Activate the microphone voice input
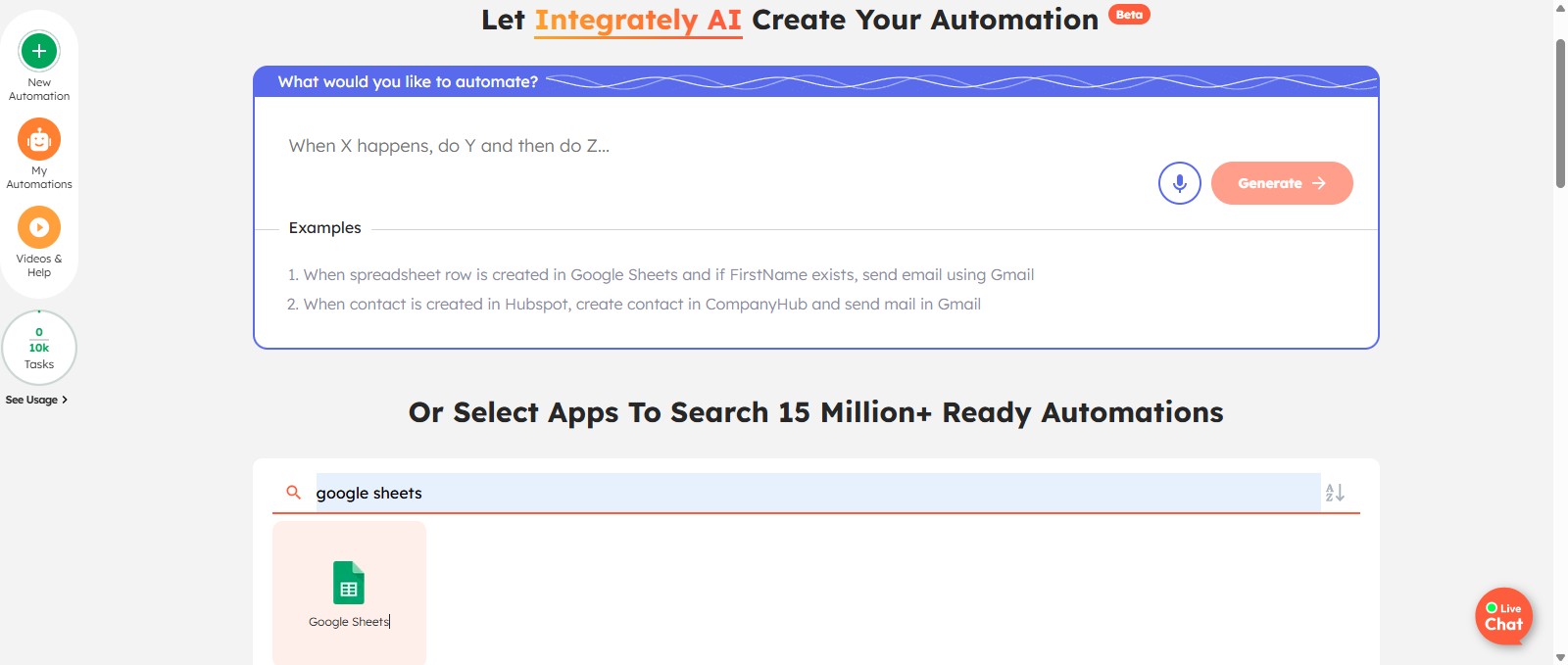The image size is (1568, 665). pos(1179,183)
